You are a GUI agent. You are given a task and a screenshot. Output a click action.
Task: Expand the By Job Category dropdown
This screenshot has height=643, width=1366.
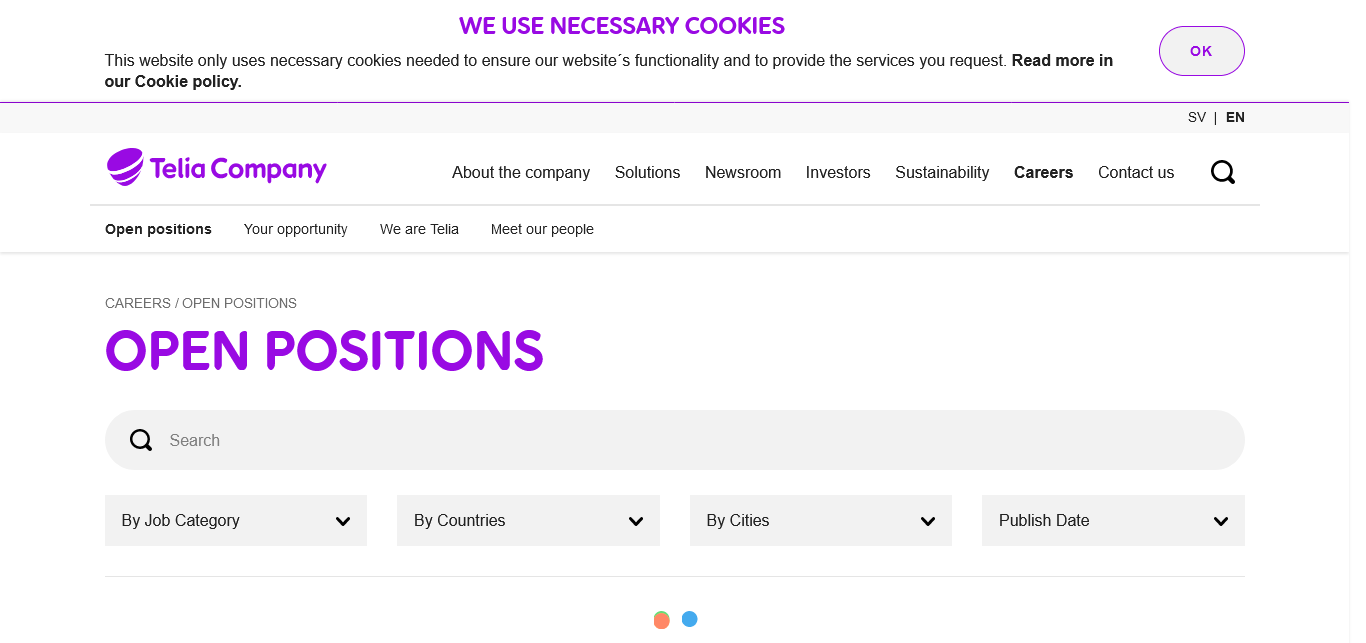pos(236,520)
